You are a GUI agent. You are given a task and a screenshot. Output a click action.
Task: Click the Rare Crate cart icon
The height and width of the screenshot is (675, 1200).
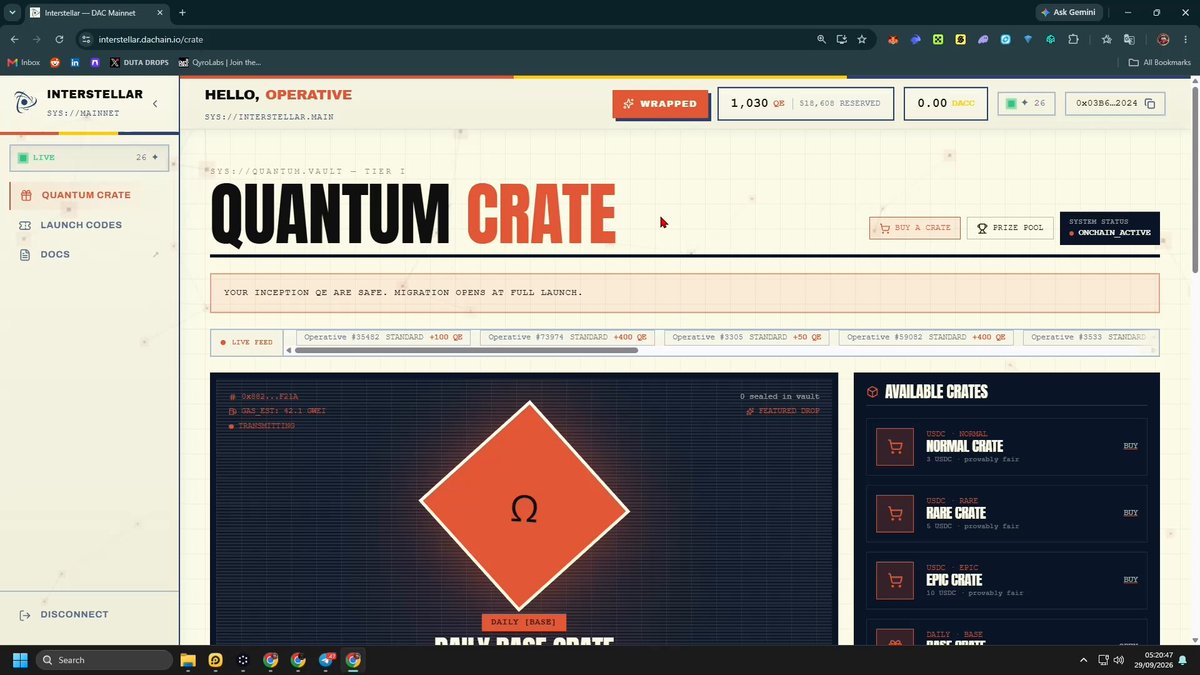point(895,513)
